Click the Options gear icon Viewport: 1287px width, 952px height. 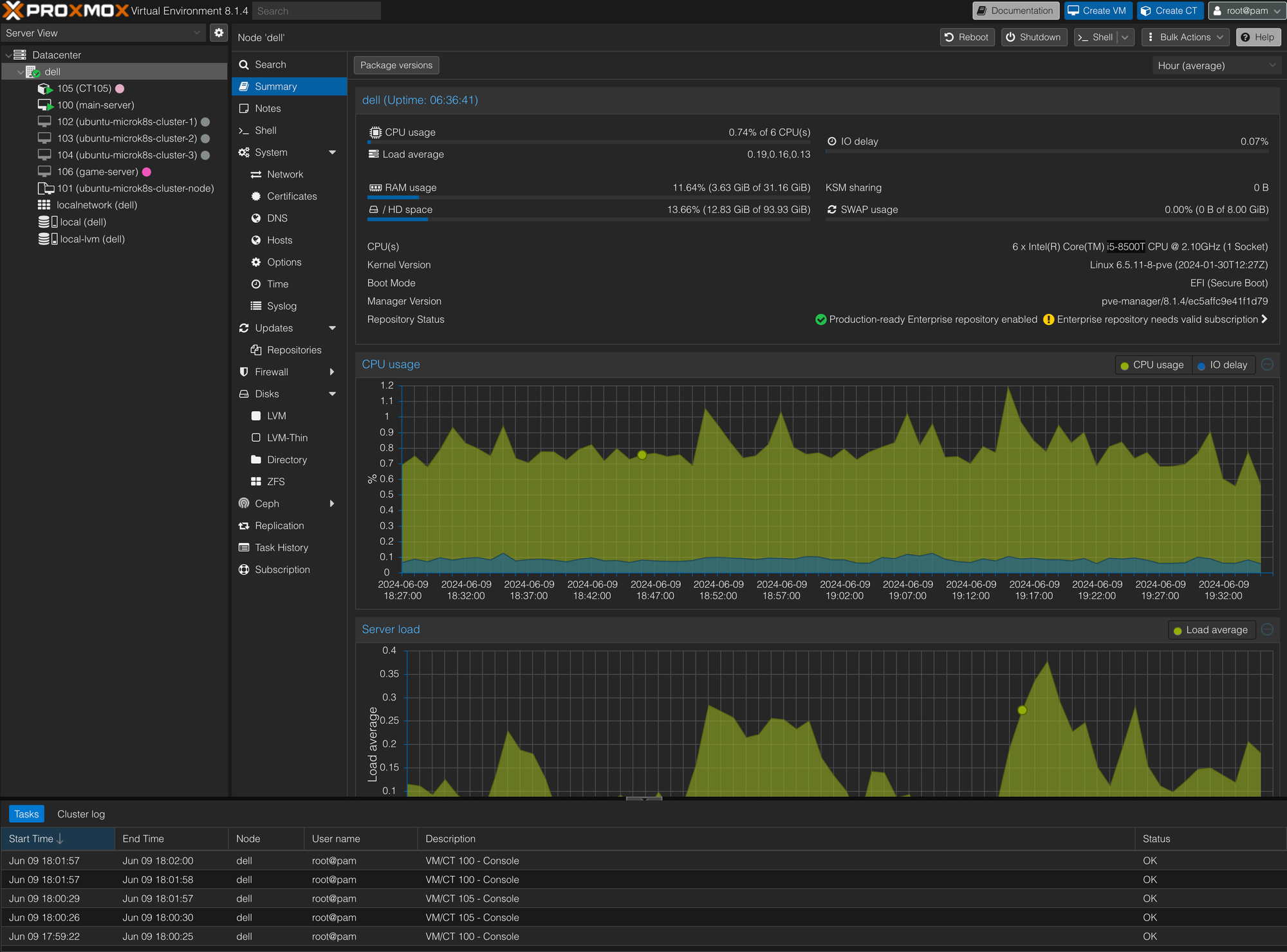point(255,262)
